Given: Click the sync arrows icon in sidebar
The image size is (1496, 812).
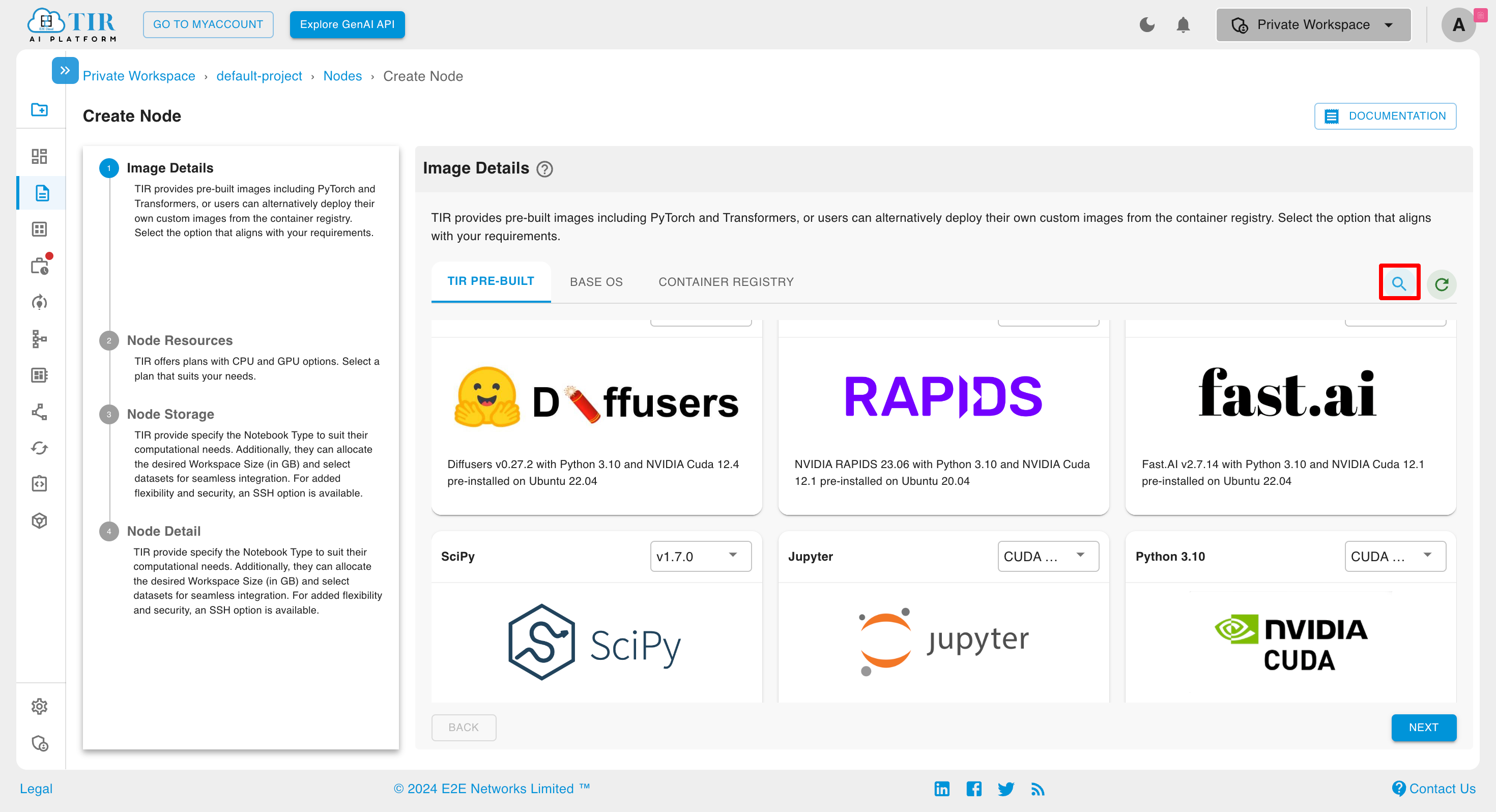Looking at the screenshot, I should (x=40, y=448).
